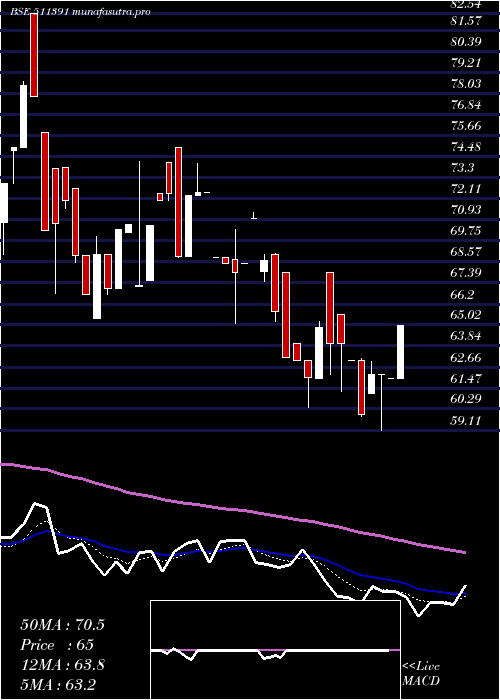500x700 pixels.
Task: Click the "<<Live MACD" label
Action: tap(421, 674)
